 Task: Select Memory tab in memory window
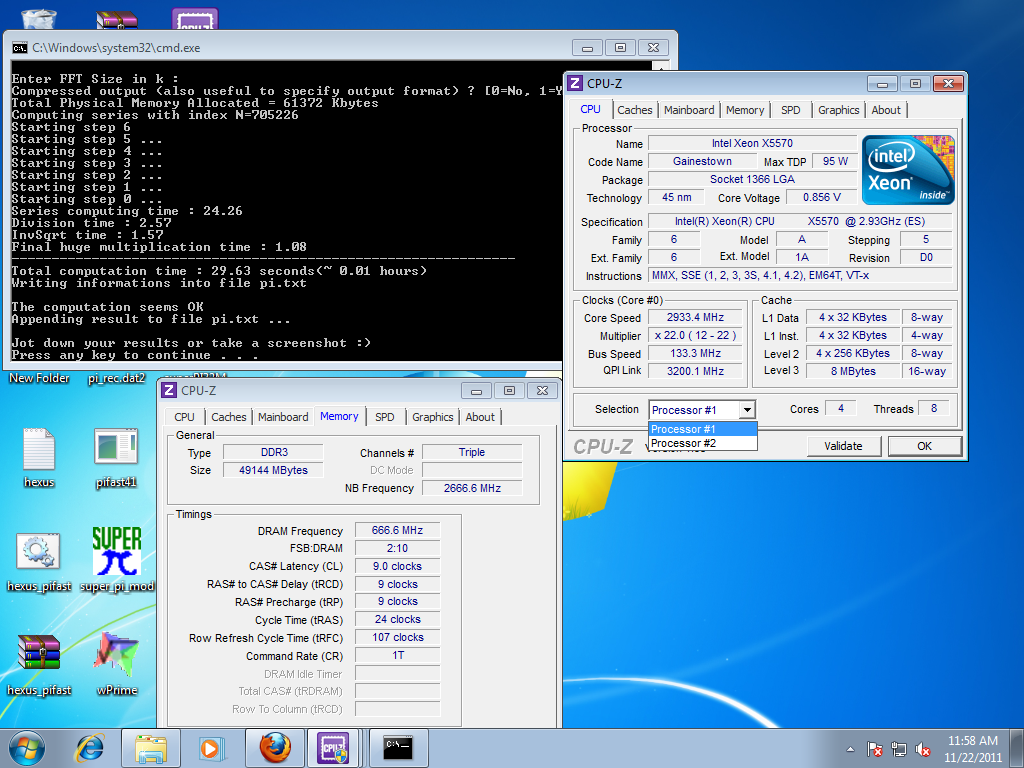coord(339,416)
